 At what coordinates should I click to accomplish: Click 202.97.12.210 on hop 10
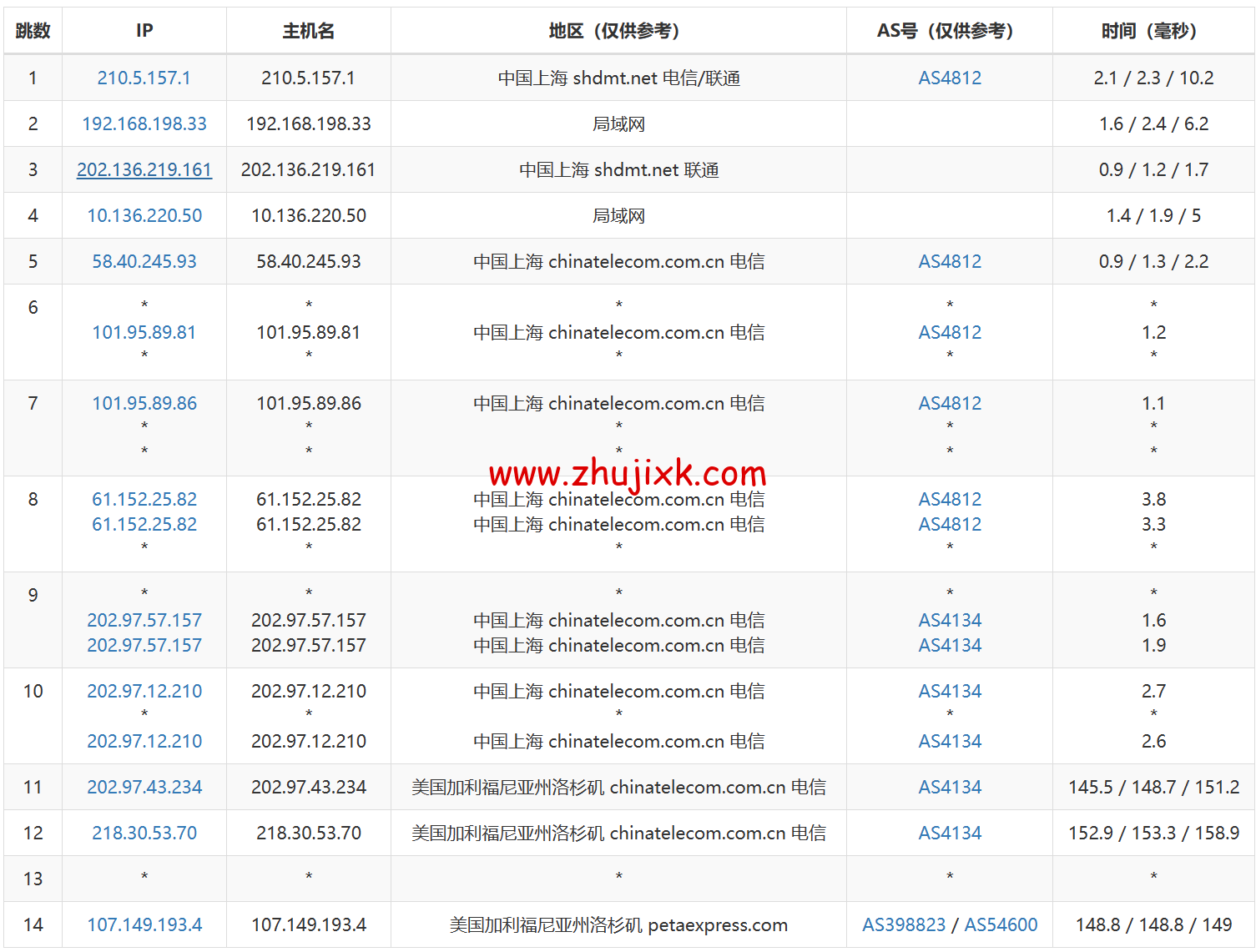(x=144, y=691)
